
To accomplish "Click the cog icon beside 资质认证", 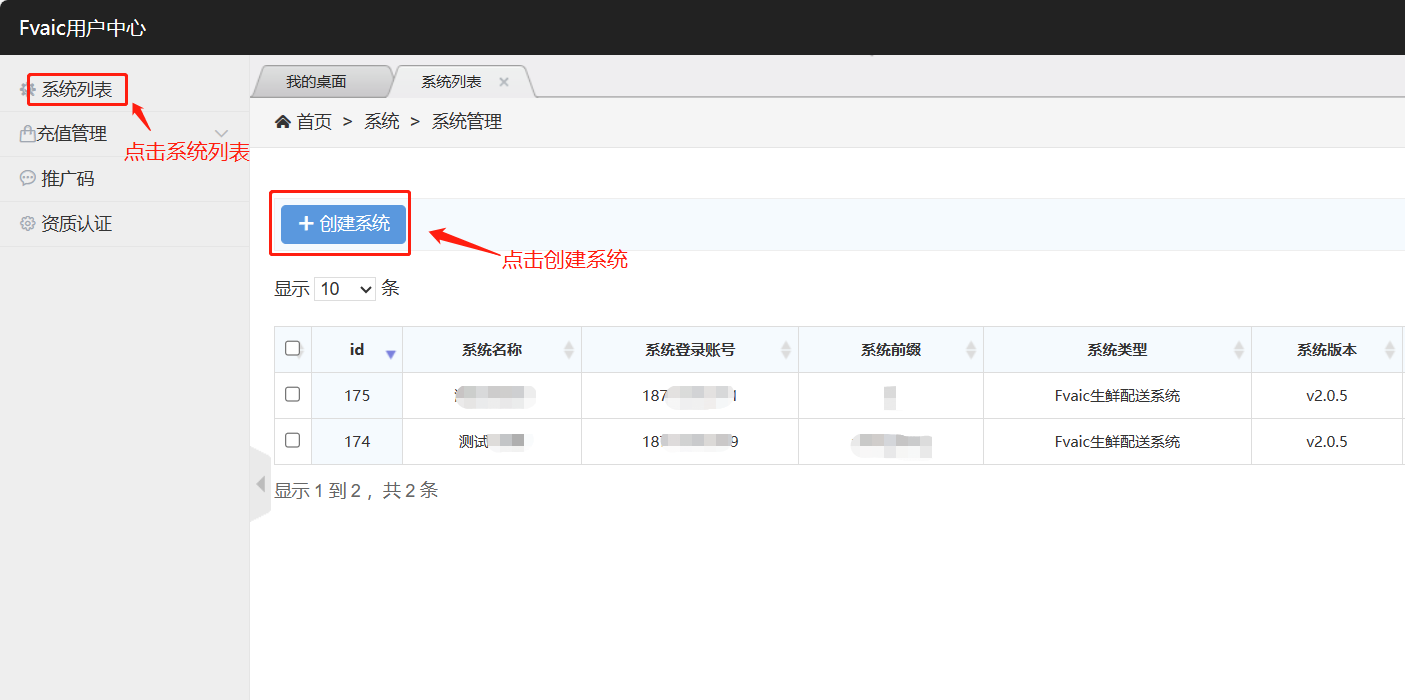I will click(x=28, y=224).
